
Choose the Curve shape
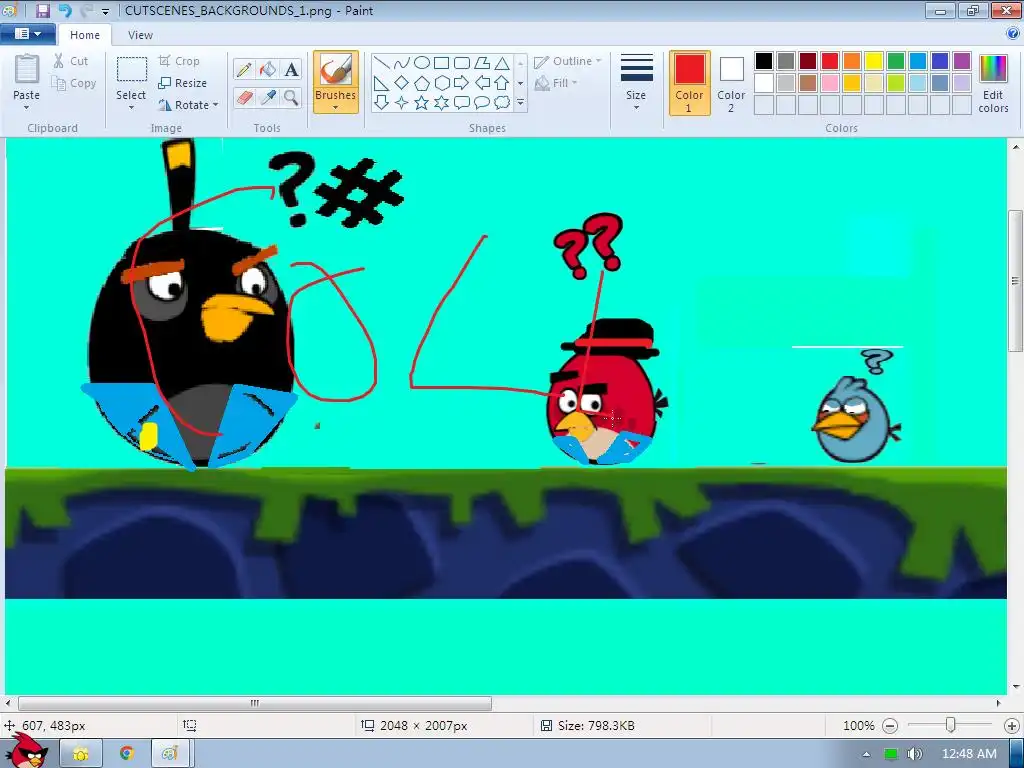coord(402,63)
